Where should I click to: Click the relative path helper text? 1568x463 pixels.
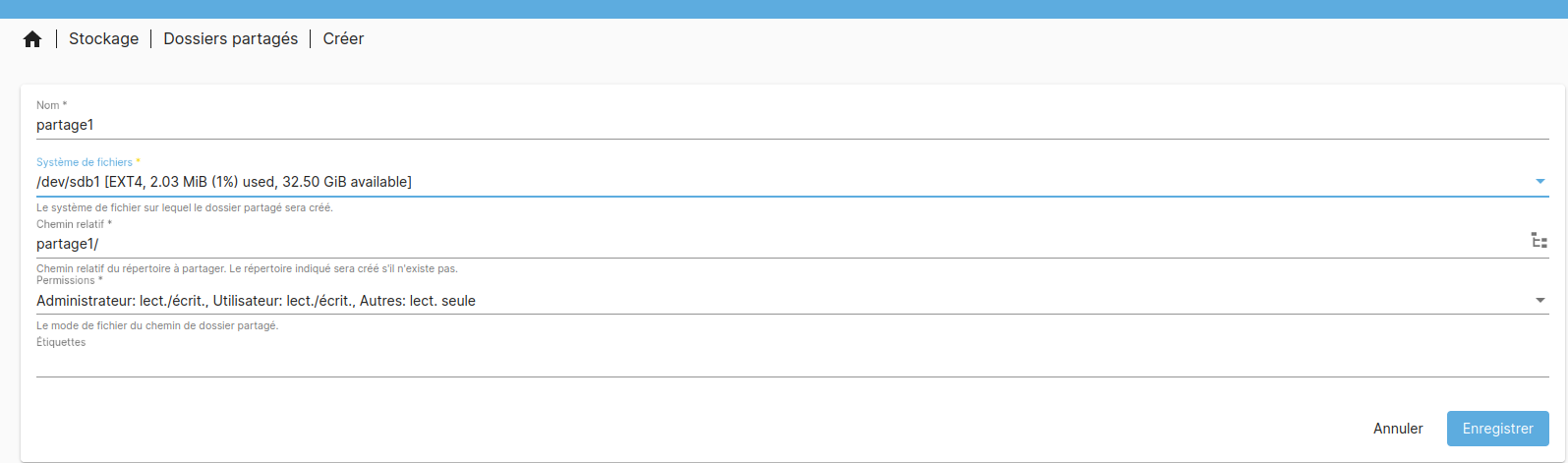[x=247, y=268]
